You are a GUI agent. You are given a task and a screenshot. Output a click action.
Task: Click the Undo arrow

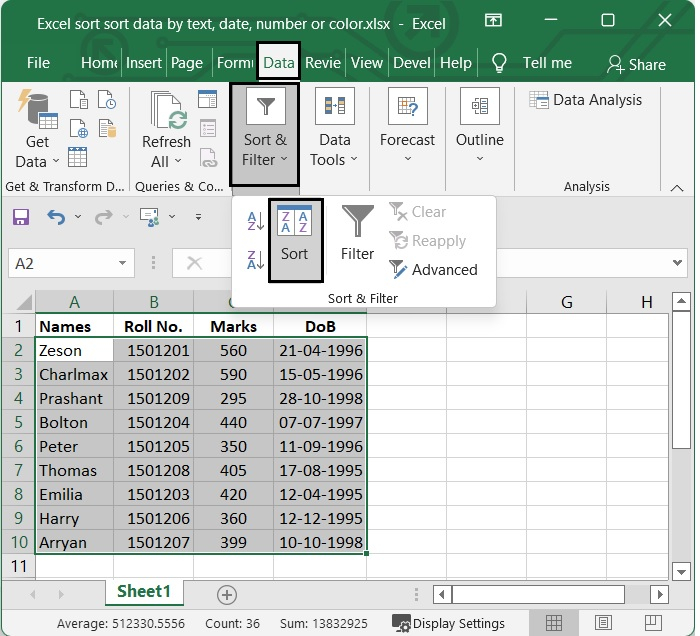tap(55, 217)
